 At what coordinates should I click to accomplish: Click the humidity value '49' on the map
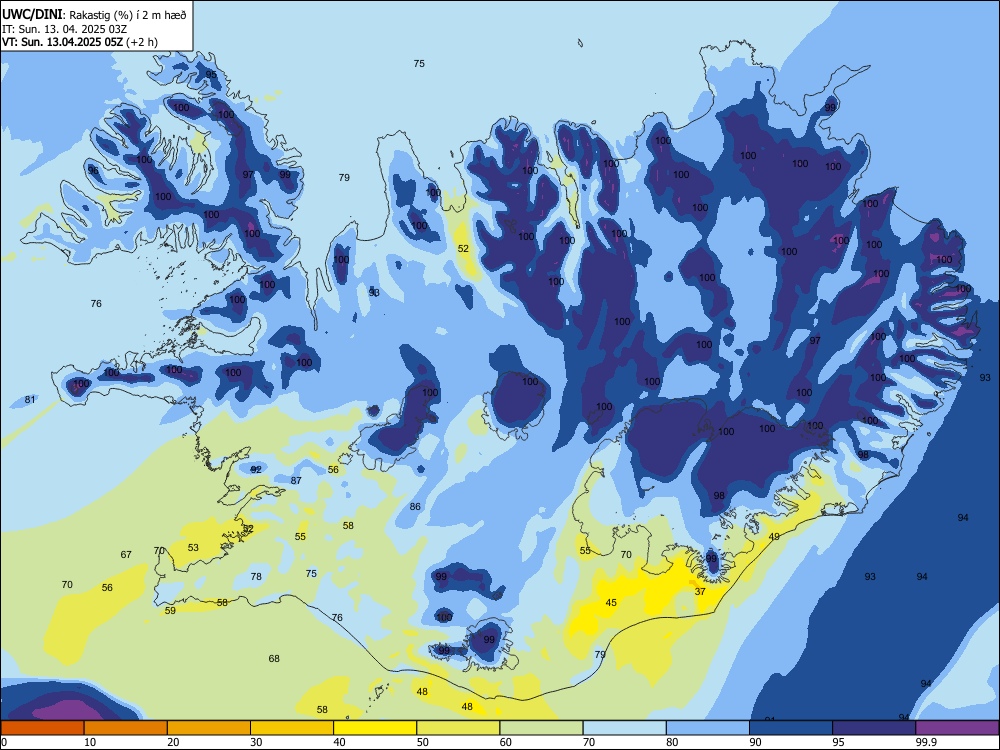click(774, 536)
